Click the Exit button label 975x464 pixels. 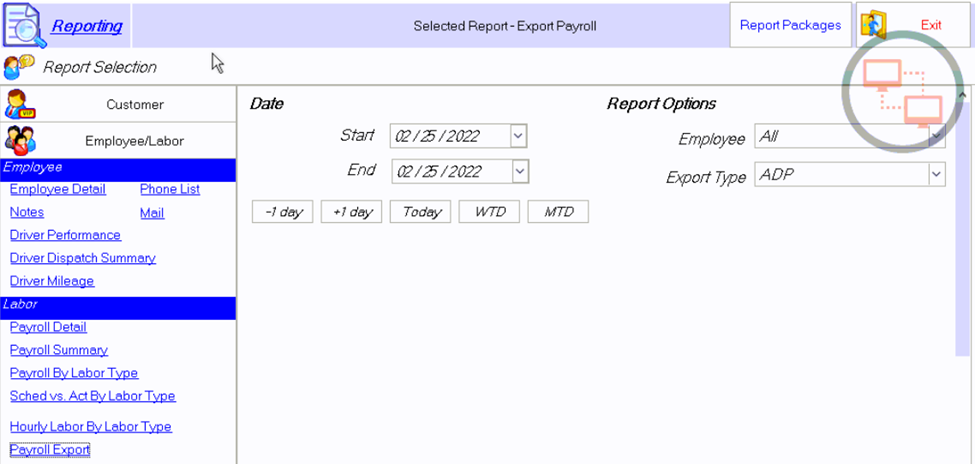931,26
